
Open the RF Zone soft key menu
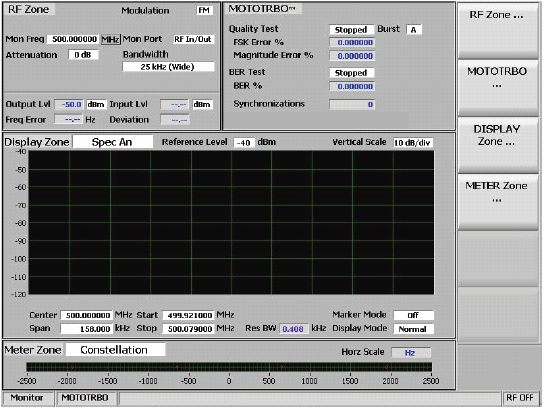point(498,31)
